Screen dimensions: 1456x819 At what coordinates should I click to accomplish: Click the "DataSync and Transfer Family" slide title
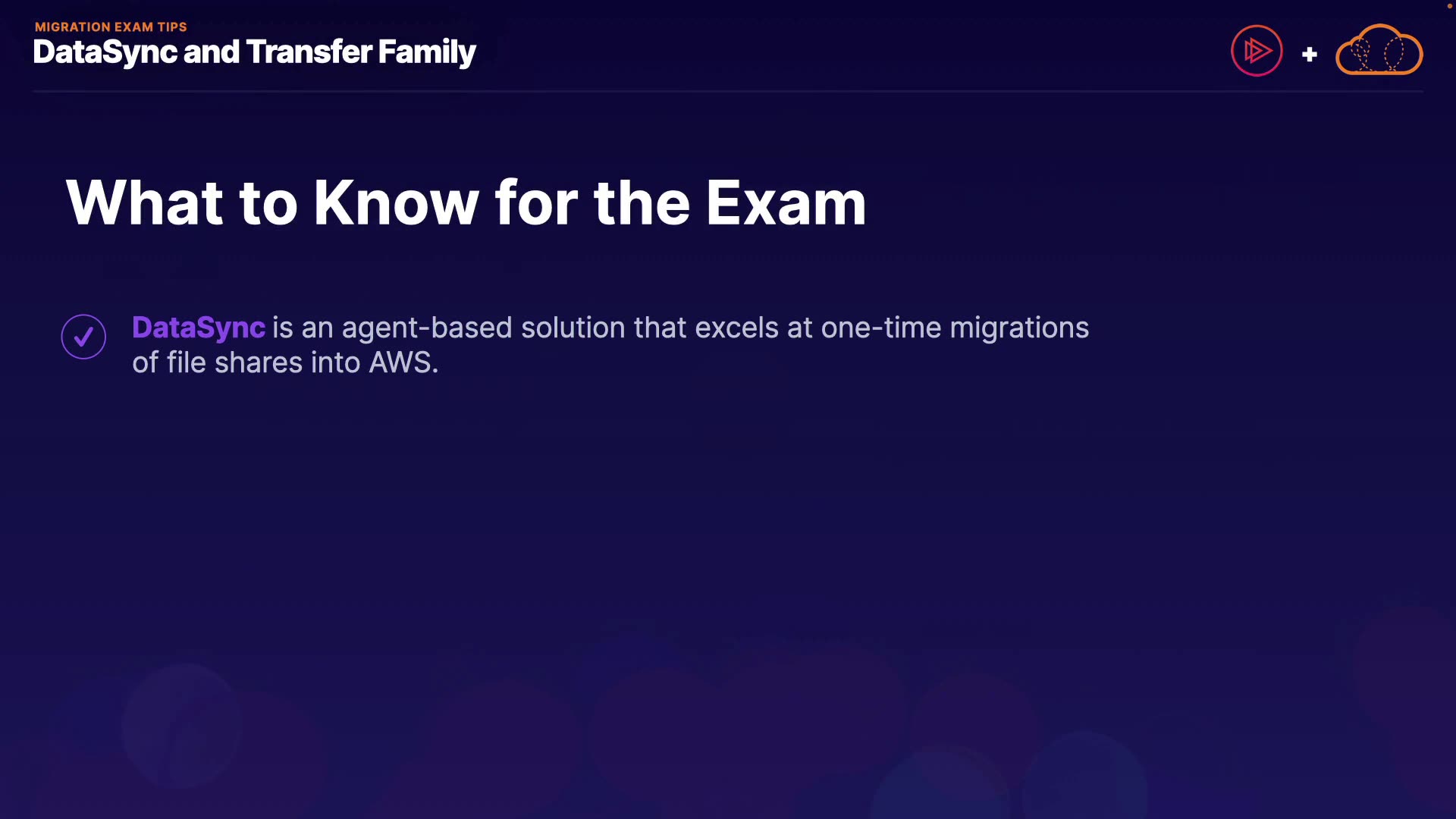tap(254, 52)
